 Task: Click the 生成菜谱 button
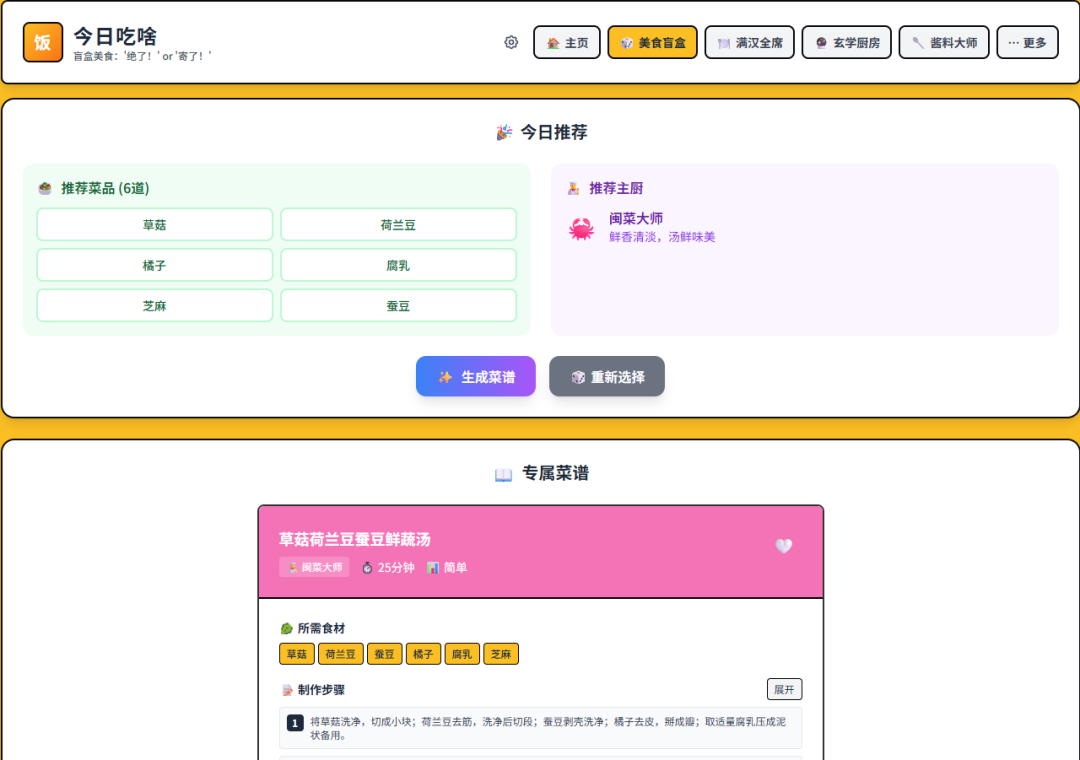tap(476, 377)
